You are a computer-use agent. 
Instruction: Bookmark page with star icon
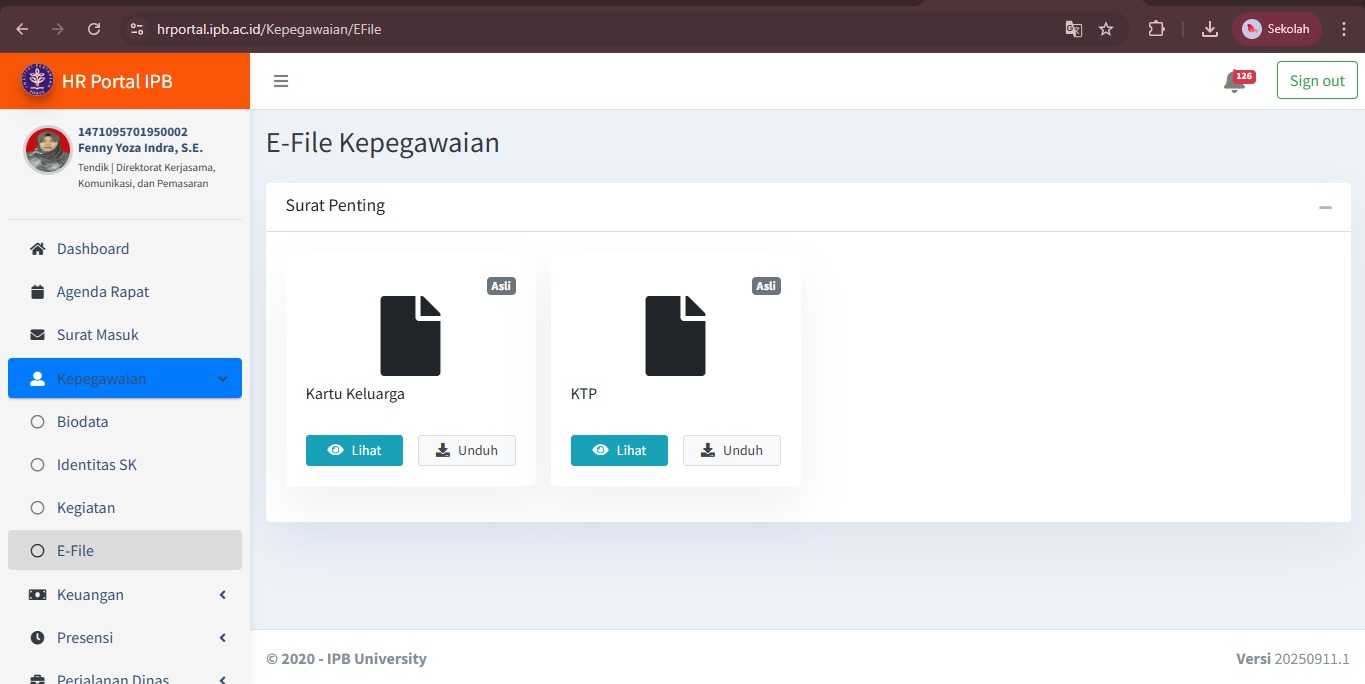[1106, 29]
